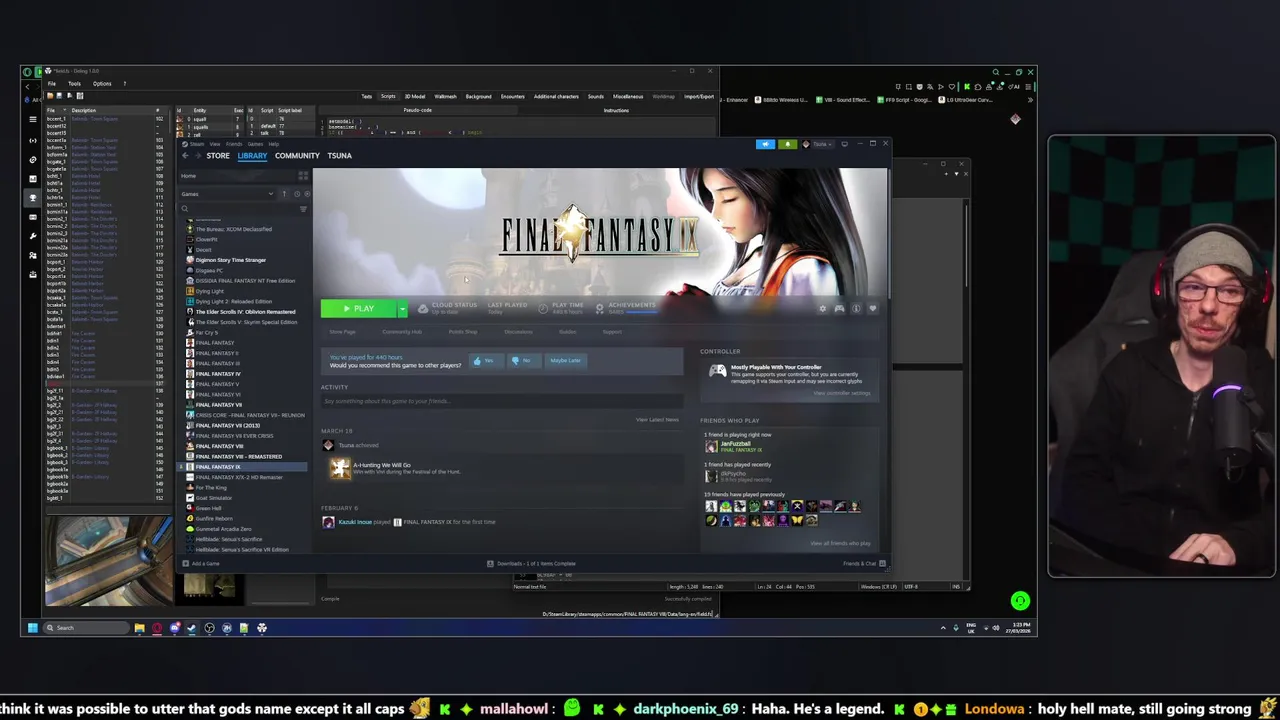Select Far Cry 5 in the library list

[205, 332]
